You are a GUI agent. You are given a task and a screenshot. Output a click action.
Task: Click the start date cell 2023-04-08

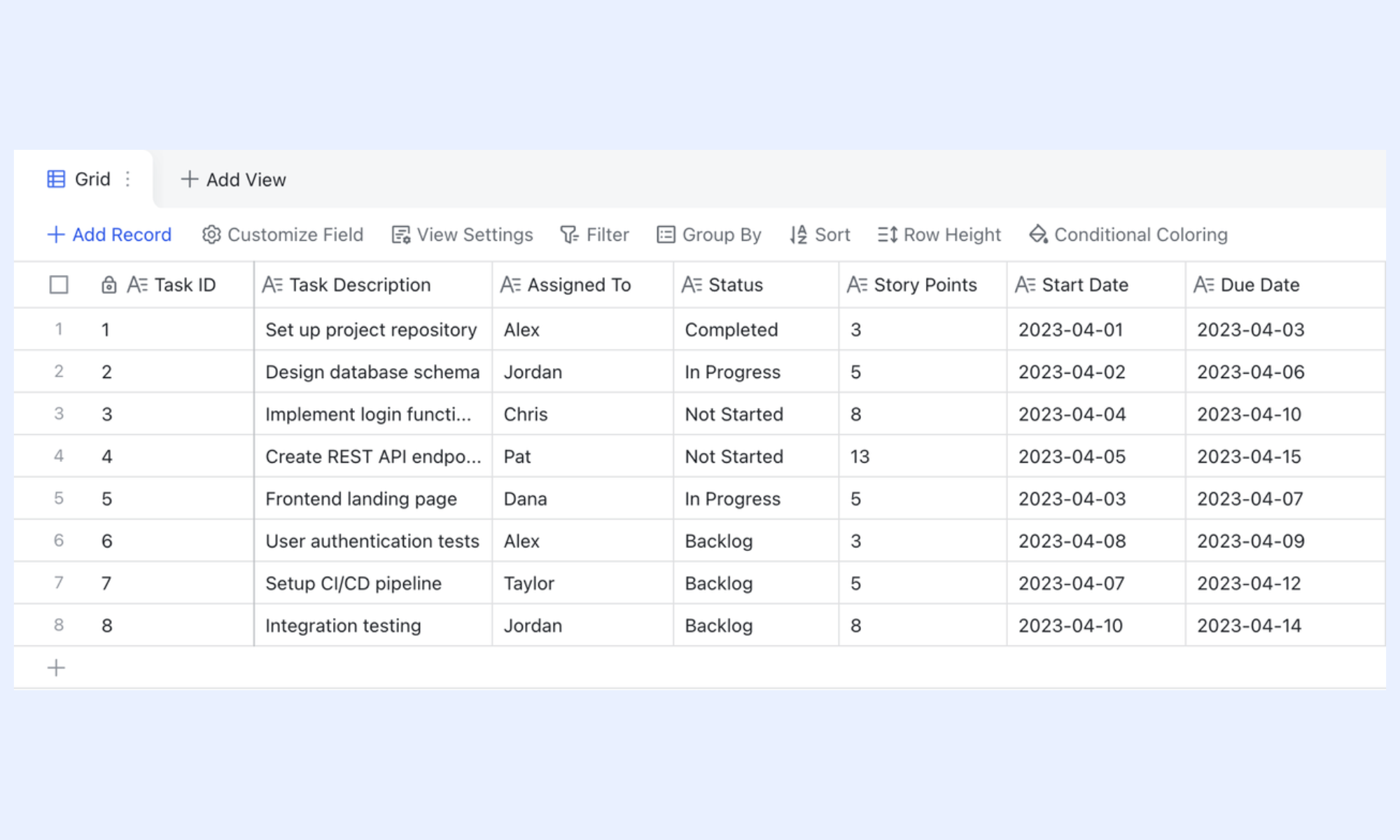(x=1096, y=541)
